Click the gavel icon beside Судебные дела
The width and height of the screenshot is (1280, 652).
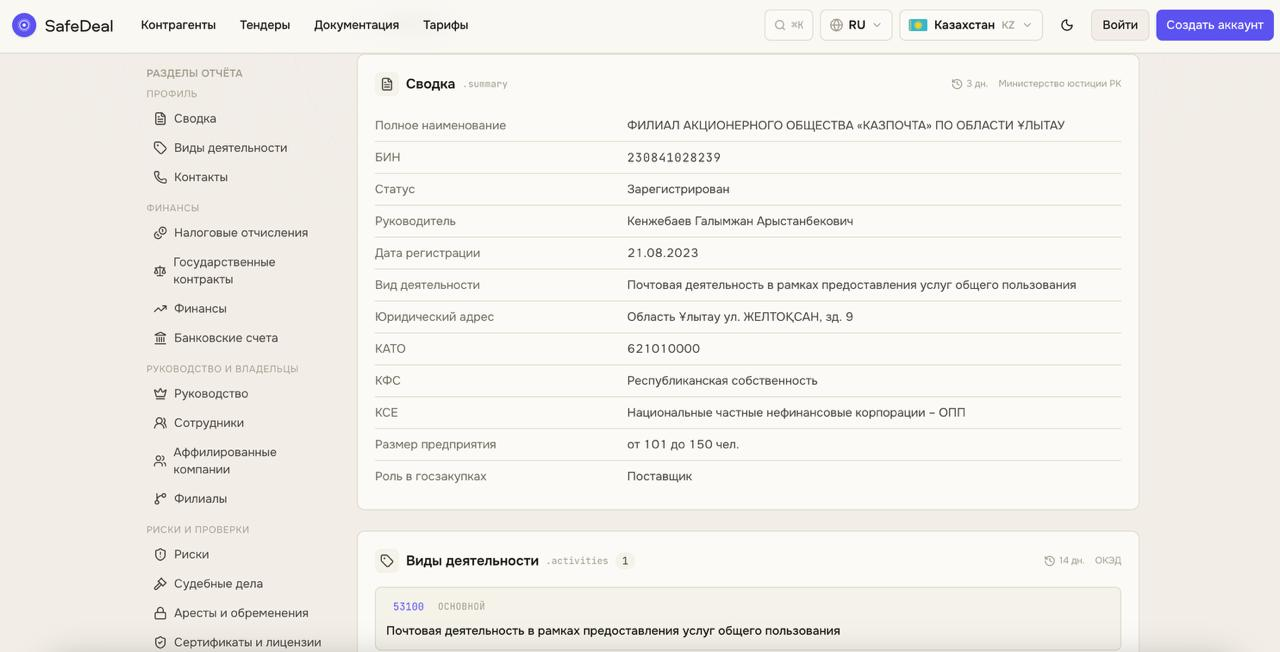pos(160,583)
